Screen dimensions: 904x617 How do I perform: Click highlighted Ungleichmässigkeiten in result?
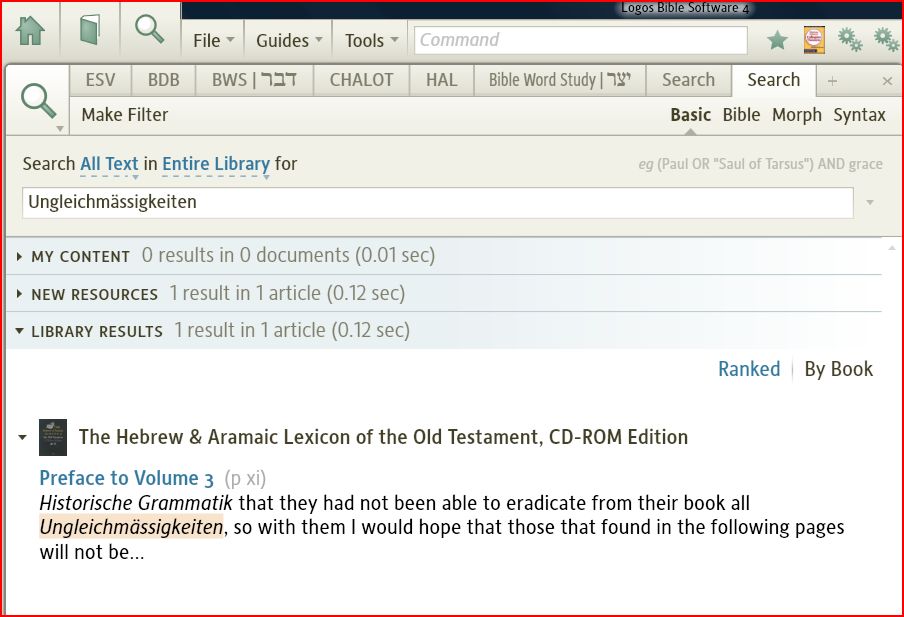(x=131, y=526)
